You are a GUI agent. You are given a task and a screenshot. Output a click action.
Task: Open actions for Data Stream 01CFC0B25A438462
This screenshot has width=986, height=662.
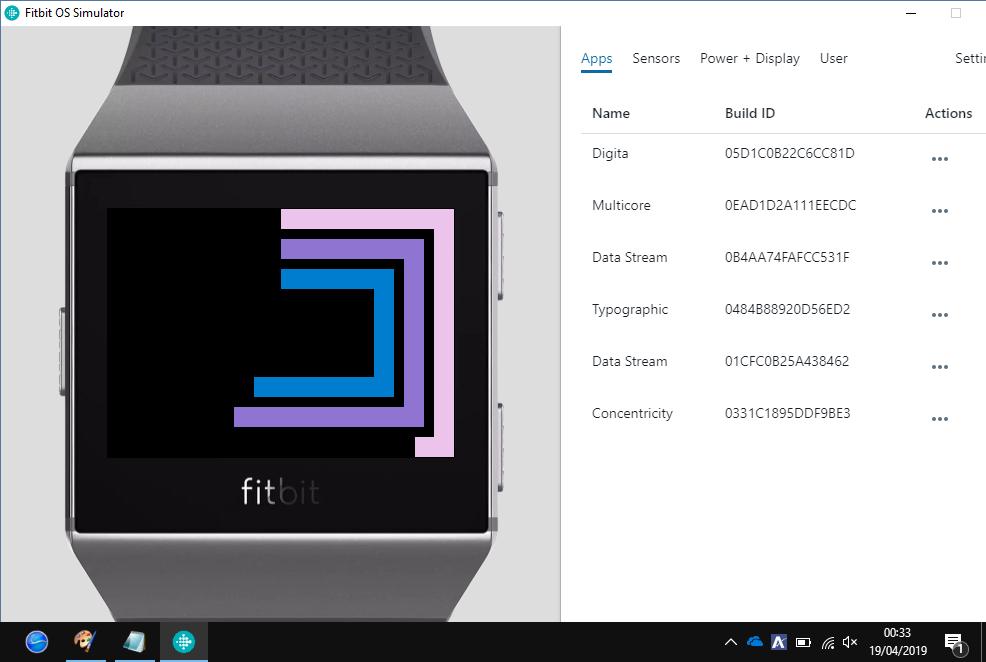(939, 367)
